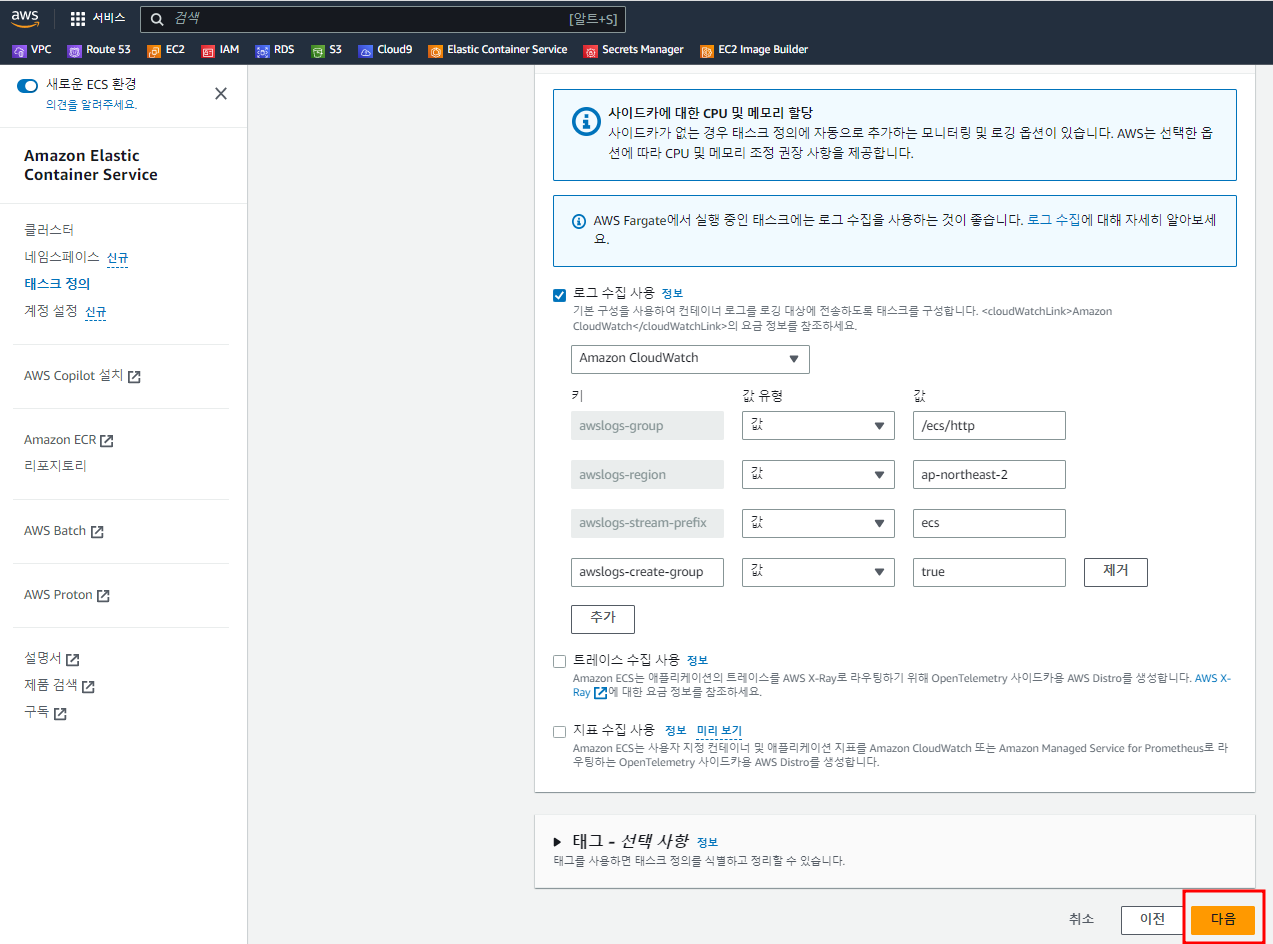The height and width of the screenshot is (944, 1273).
Task: Click 의견을 알려주세요 feedback link
Action: tap(91, 104)
